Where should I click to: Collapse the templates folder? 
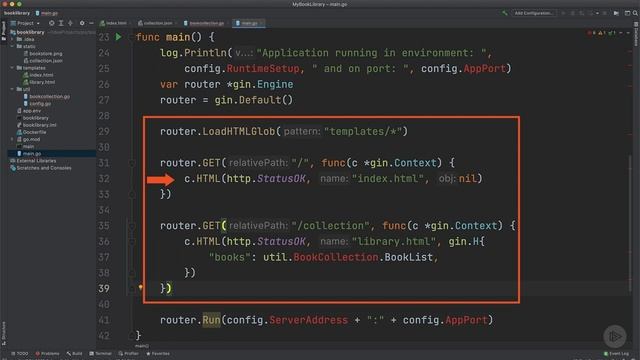tap(12, 68)
